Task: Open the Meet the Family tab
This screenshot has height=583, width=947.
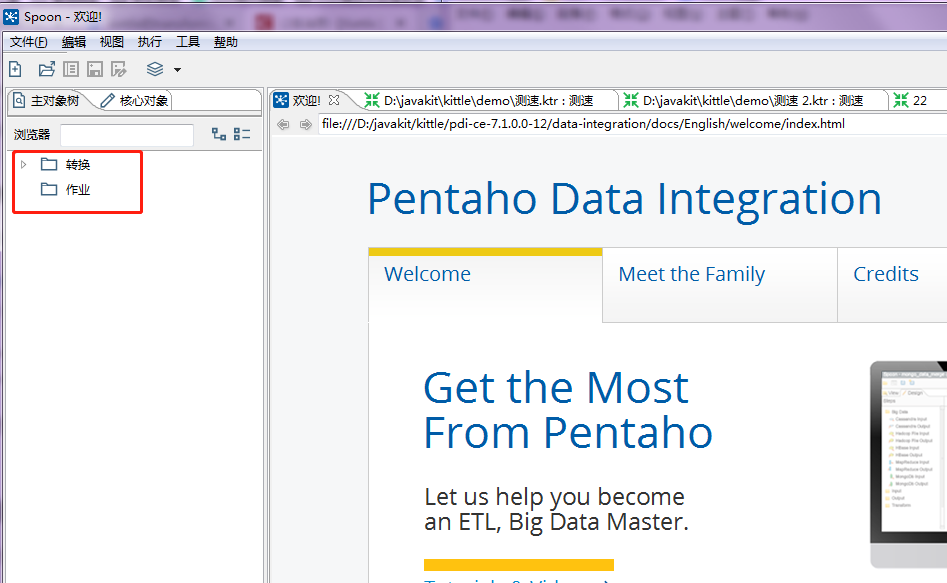Action: pos(720,285)
